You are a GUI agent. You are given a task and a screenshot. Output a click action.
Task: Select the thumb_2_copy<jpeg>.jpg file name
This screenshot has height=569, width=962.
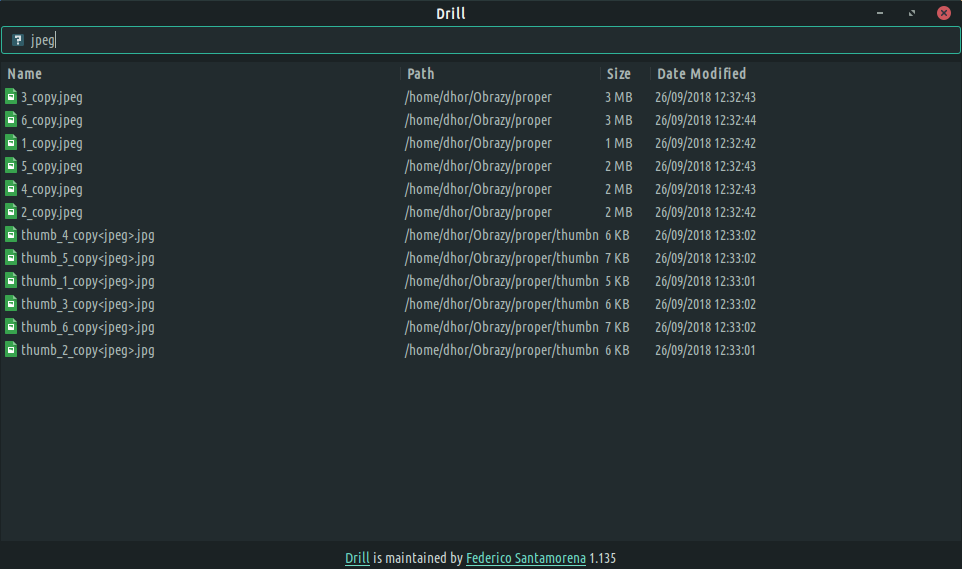[88, 350]
